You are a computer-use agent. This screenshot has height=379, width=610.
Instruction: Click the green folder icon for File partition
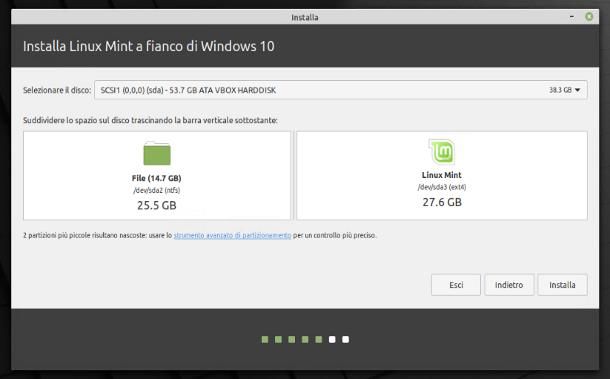tap(157, 153)
